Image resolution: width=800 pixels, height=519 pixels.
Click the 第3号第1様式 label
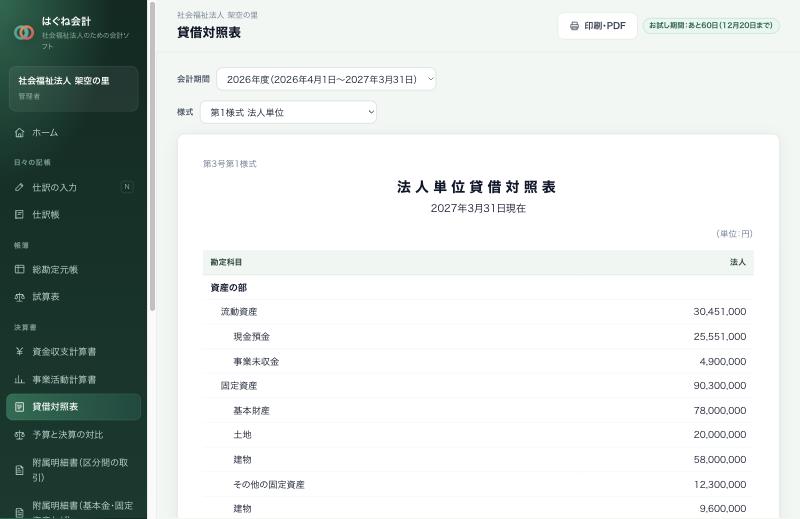[230, 164]
